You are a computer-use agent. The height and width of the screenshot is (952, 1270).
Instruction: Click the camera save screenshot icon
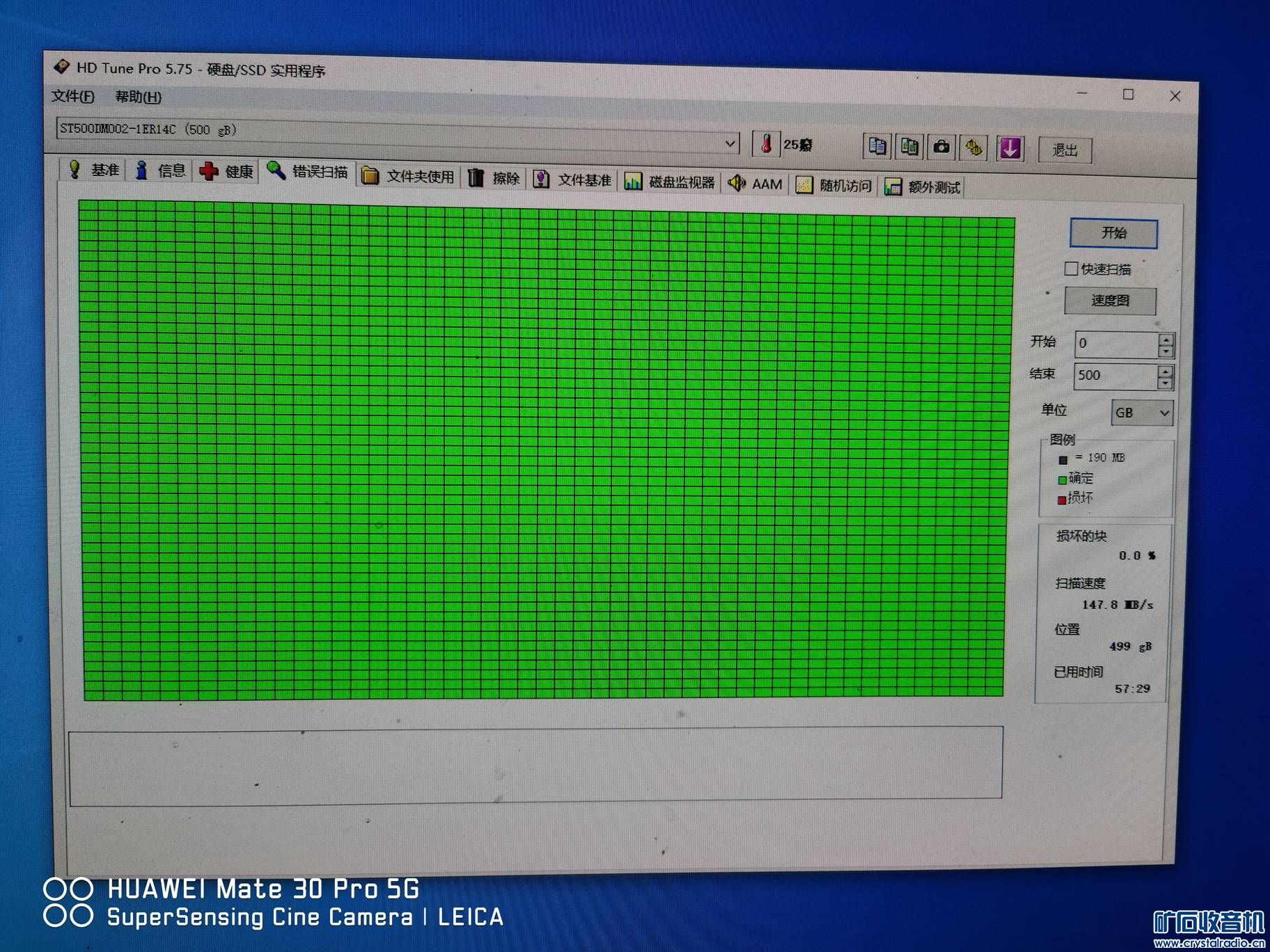(x=941, y=147)
